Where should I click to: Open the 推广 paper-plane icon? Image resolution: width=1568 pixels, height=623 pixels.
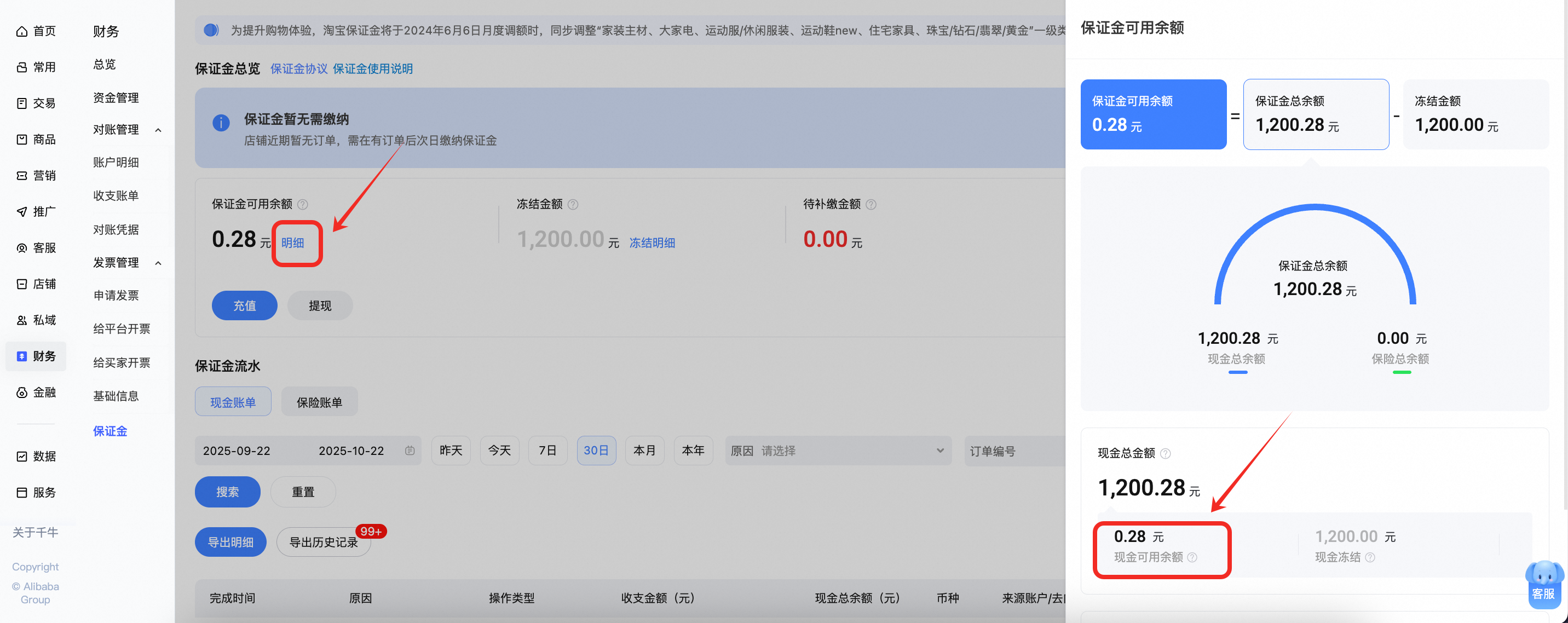pos(22,212)
